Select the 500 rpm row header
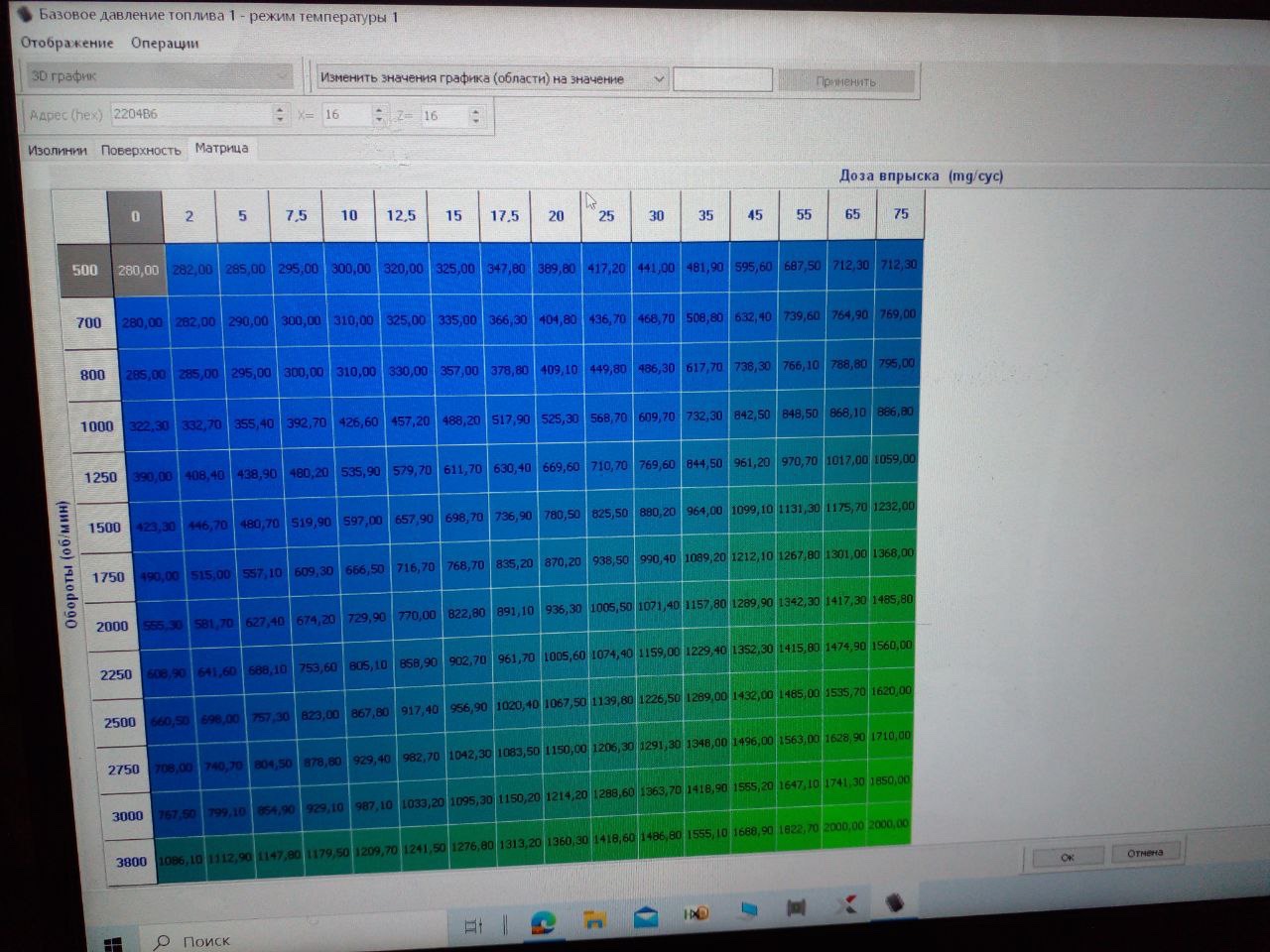Viewport: 1270px width, 952px height. 85,270
